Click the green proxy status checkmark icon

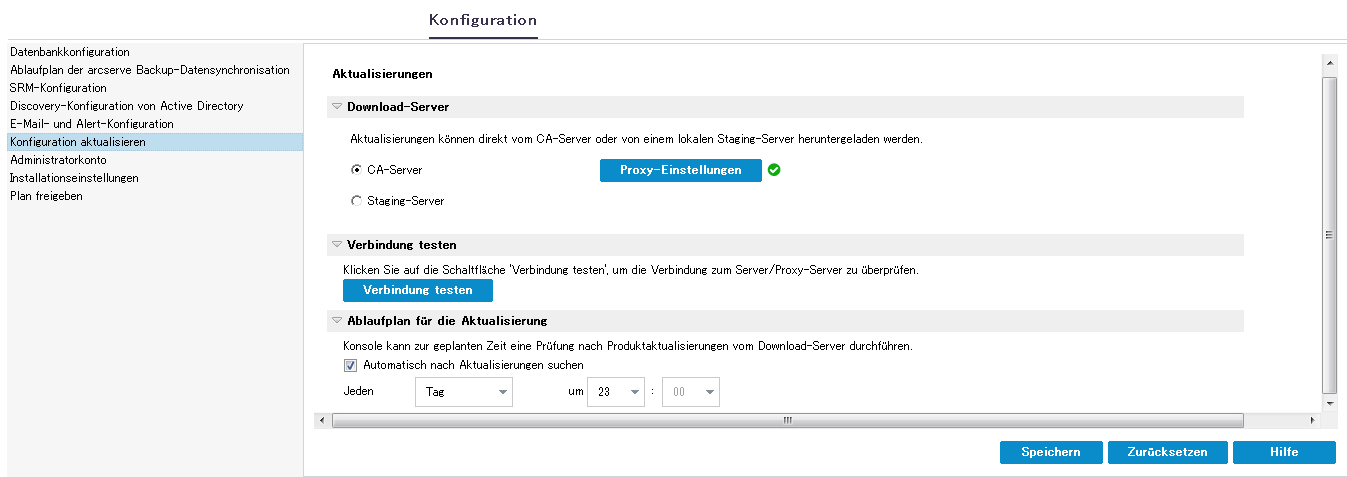coord(774,170)
